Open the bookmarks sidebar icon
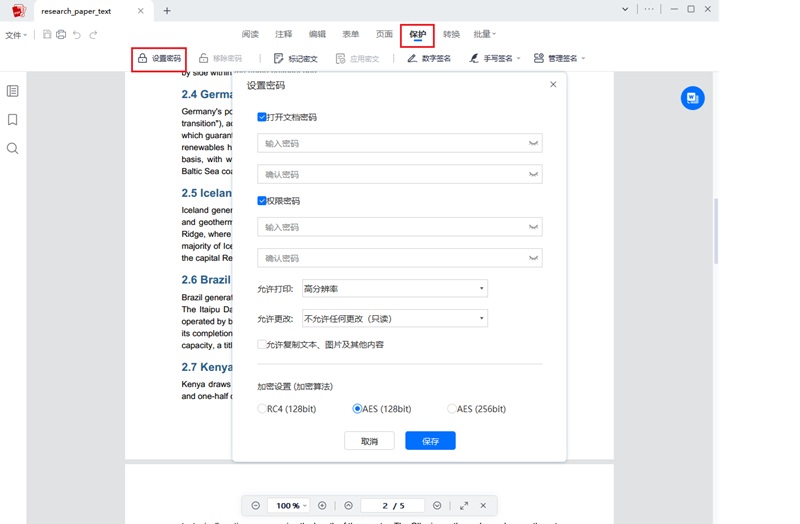The width and height of the screenshot is (800, 524). tap(13, 119)
